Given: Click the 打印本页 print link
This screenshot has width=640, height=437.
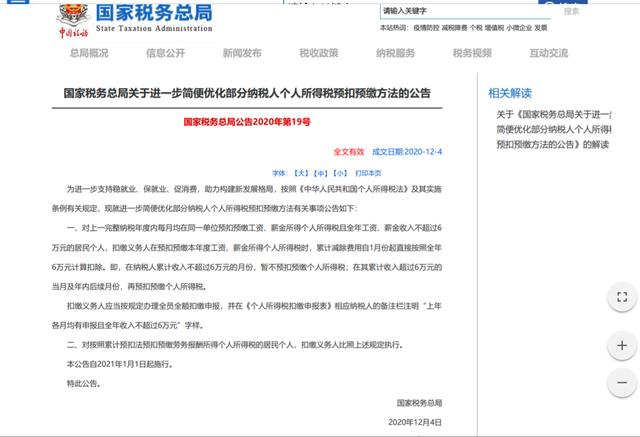Looking at the screenshot, I should 369,172.
